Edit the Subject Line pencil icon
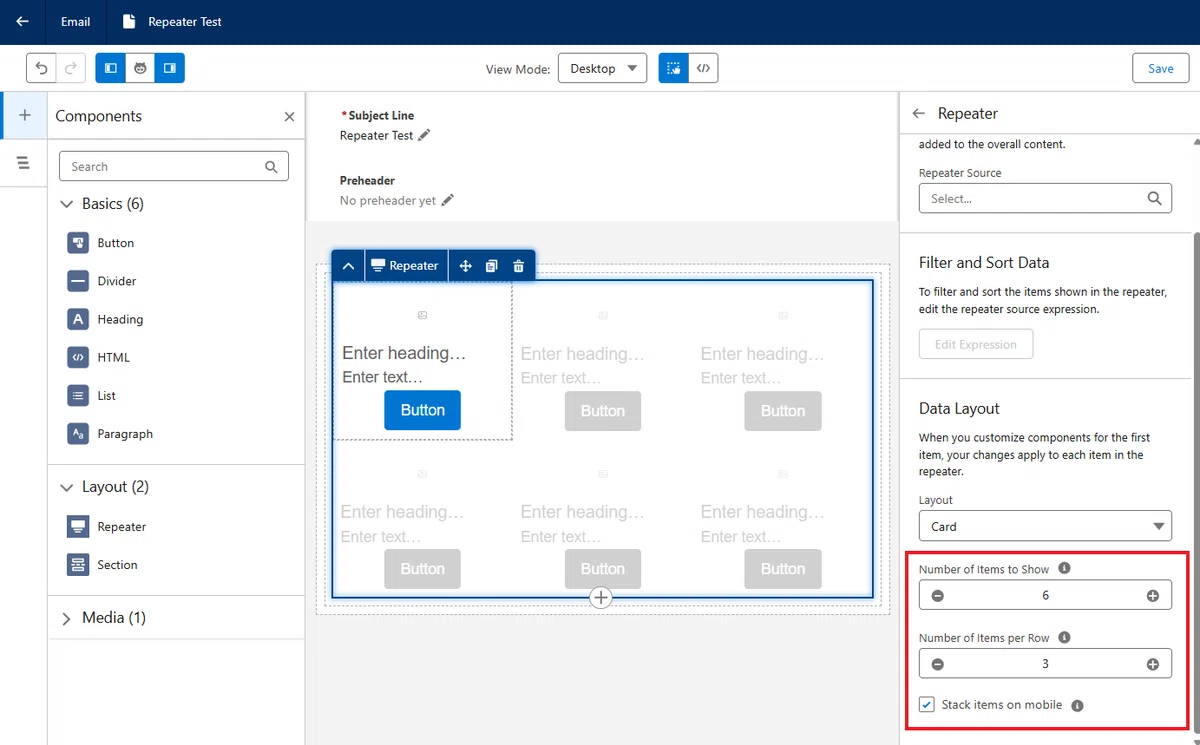This screenshot has height=745, width=1200. tap(424, 135)
